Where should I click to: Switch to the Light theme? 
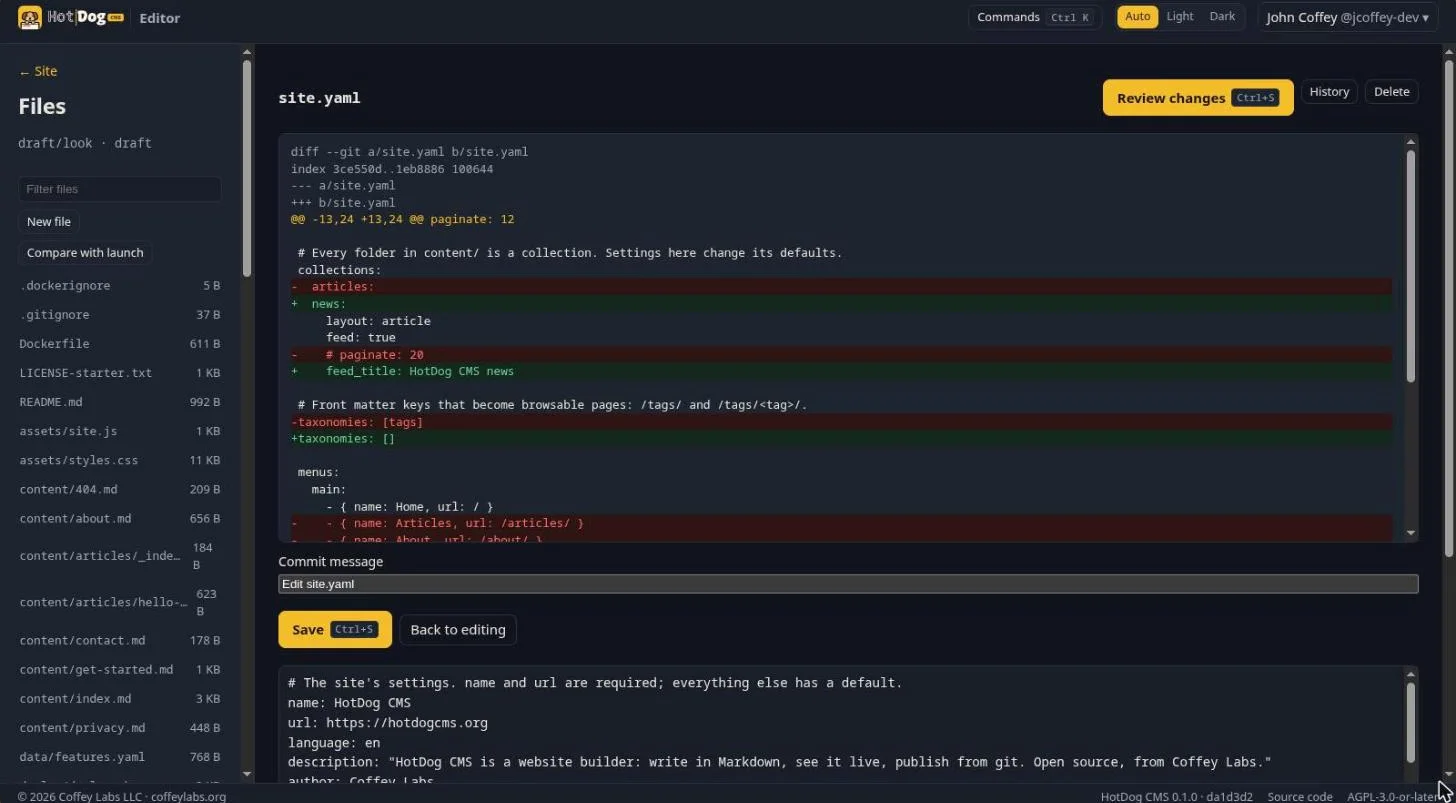[x=1180, y=17]
